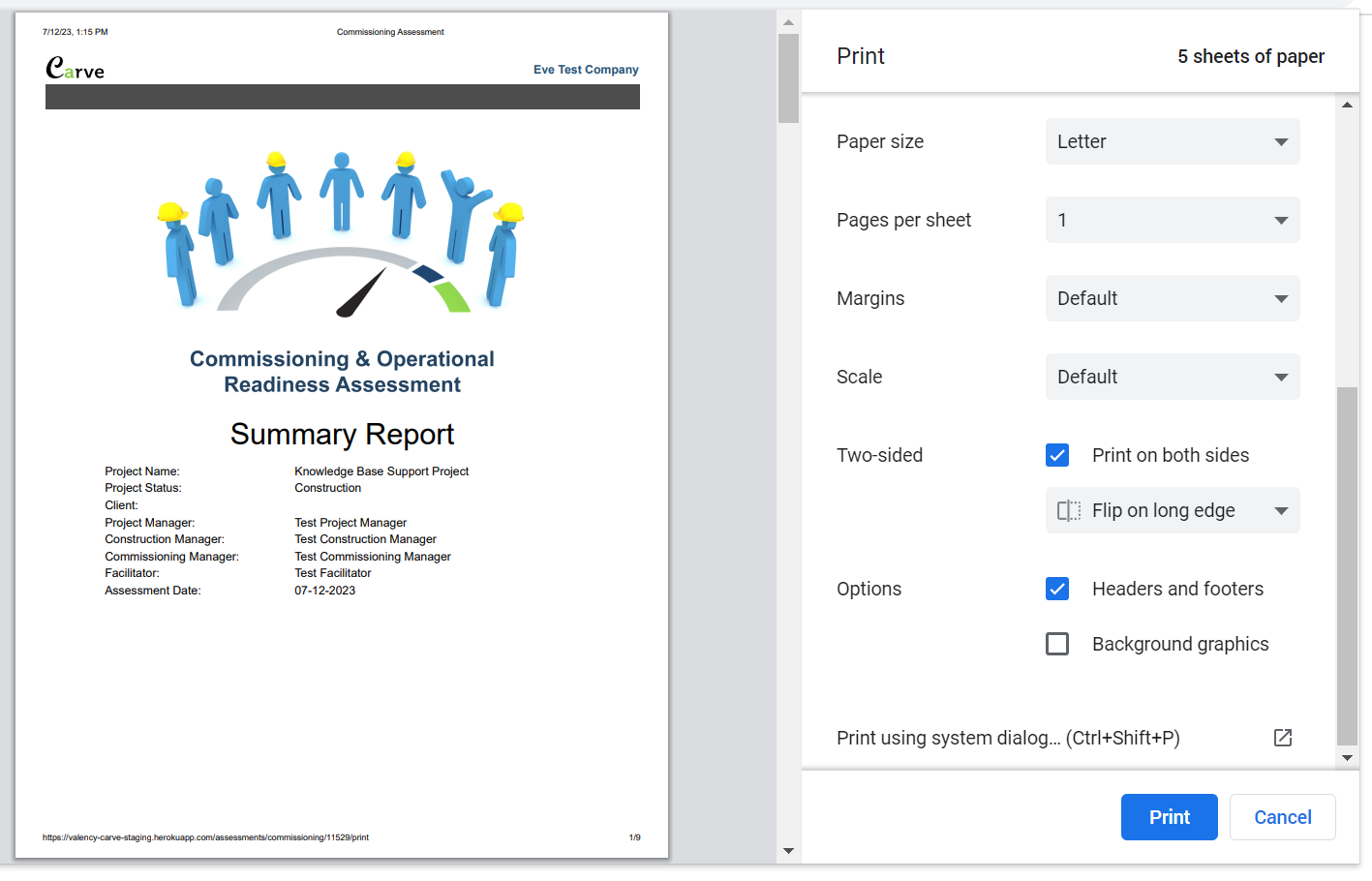Click the Carve logo in preview
This screenshot has width=1372, height=881.
coord(75,68)
